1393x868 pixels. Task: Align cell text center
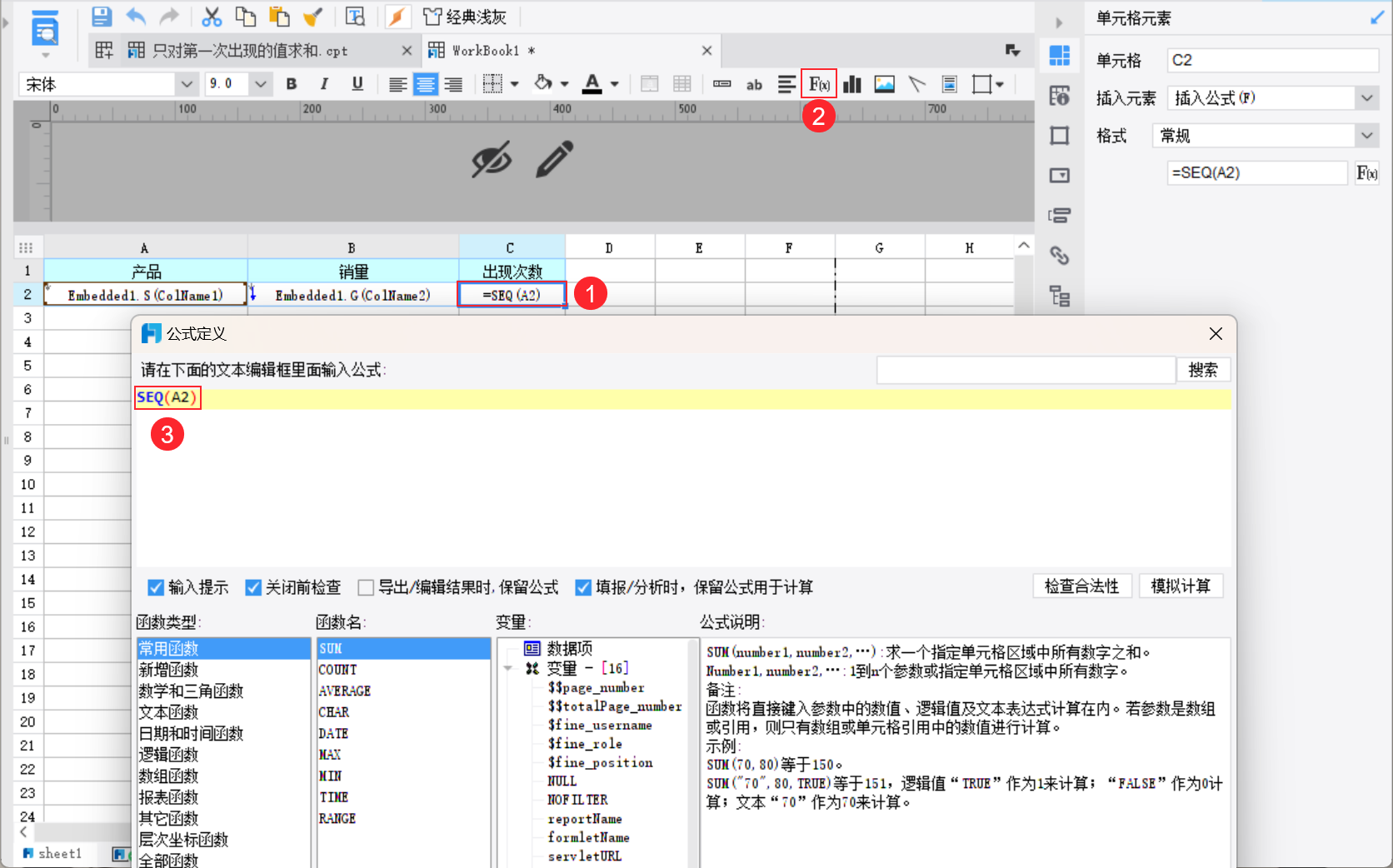pyautogui.click(x=426, y=84)
